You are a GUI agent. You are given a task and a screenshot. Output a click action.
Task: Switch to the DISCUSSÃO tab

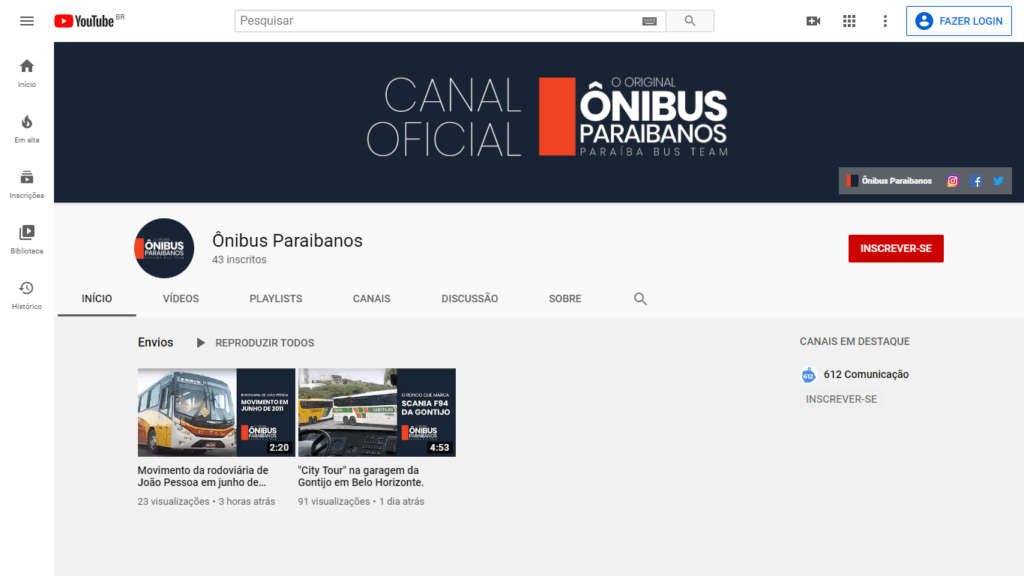click(x=470, y=298)
